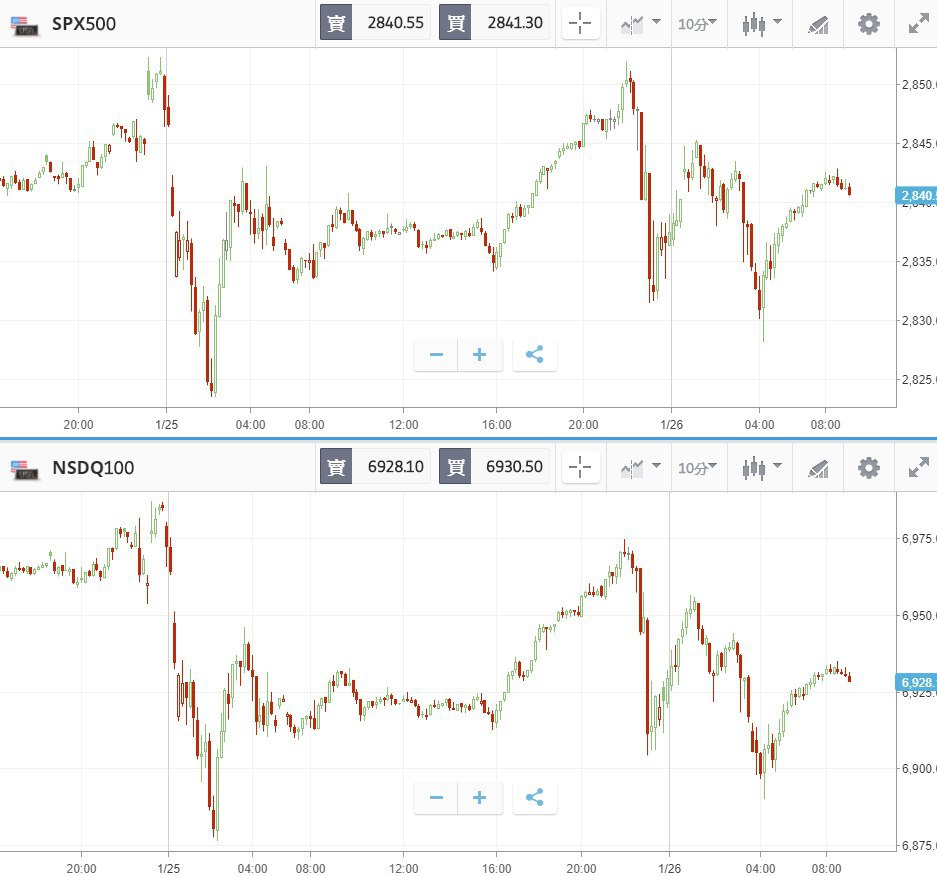Share the NSDQ100 chart

(534, 798)
